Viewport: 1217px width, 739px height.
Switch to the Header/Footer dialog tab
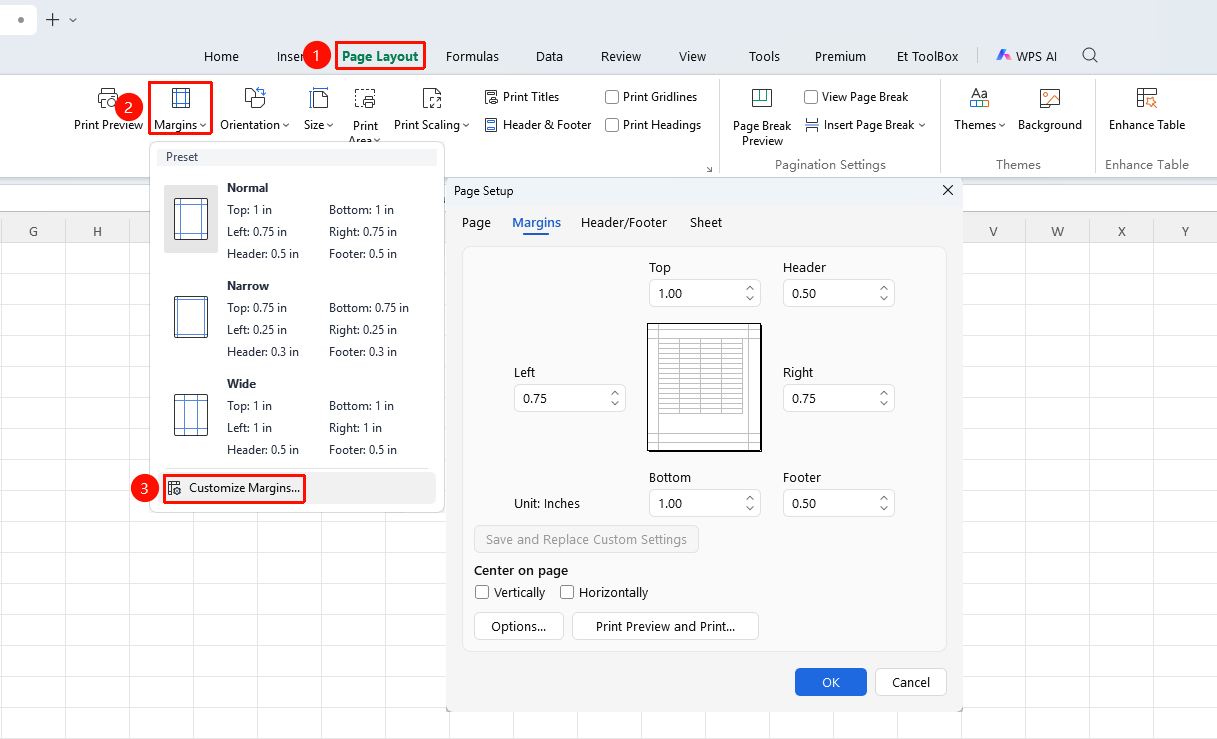pos(624,222)
